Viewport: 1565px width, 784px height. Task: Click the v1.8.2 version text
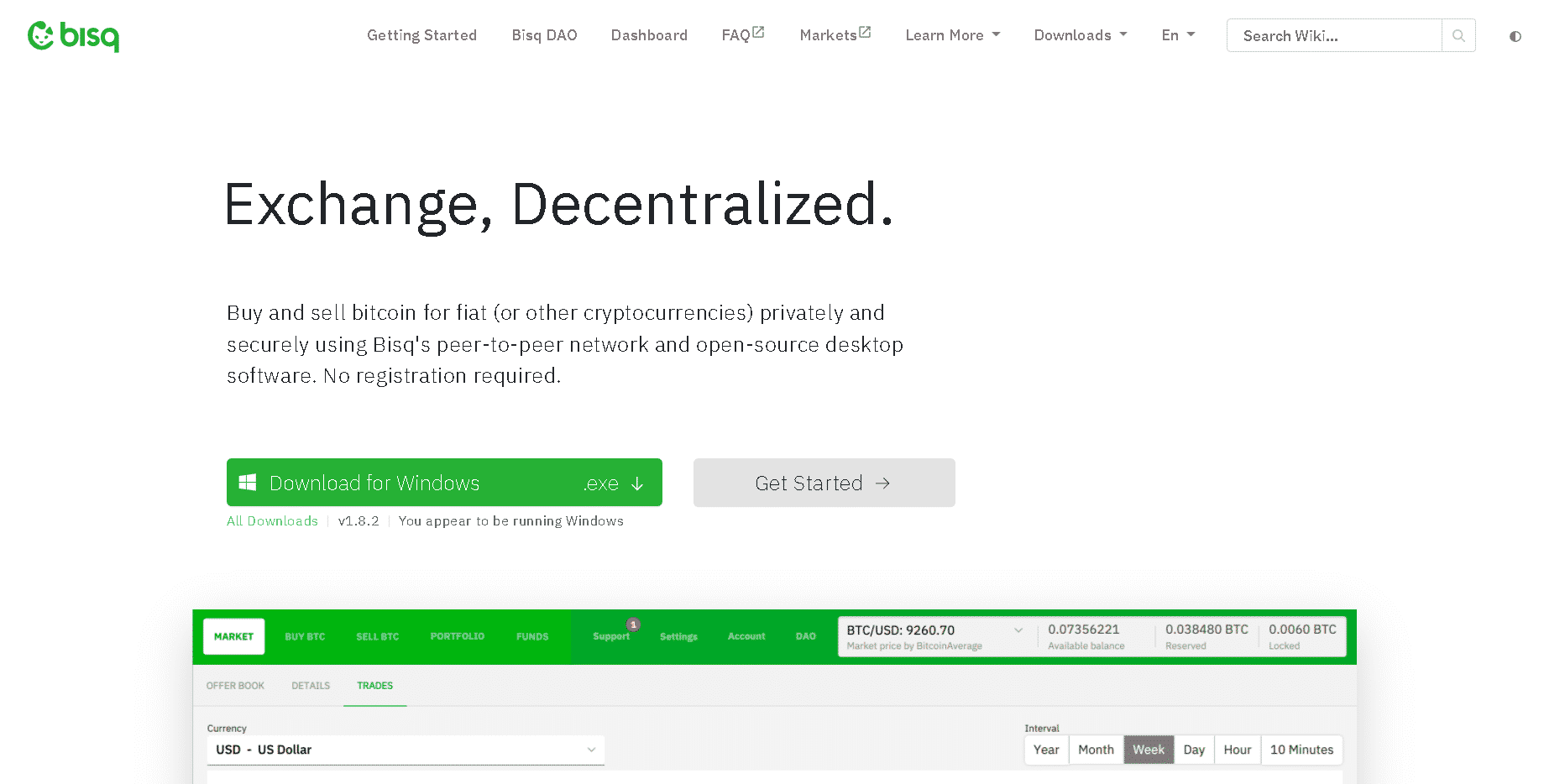pyautogui.click(x=359, y=521)
